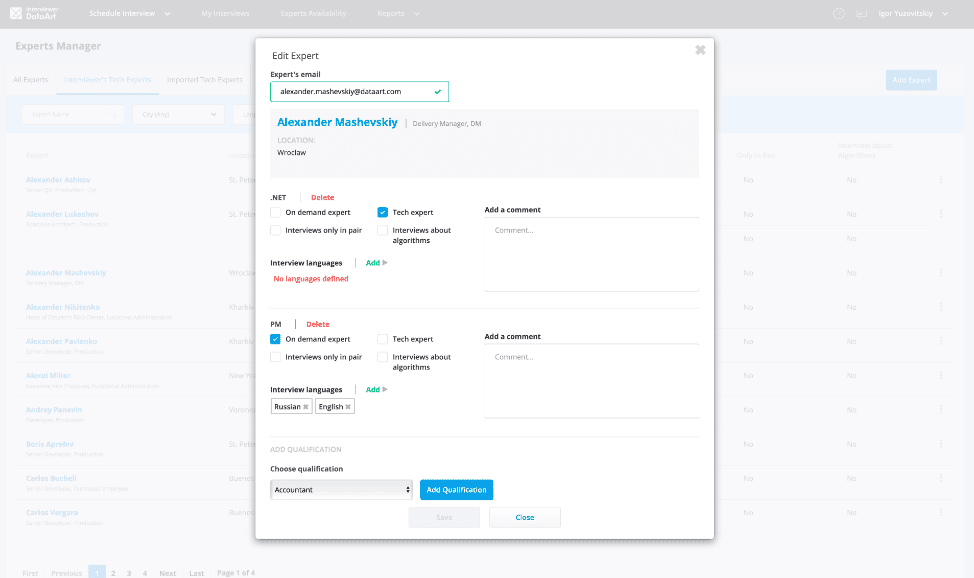This screenshot has height=578, width=974.
Task: Delete the .NET qualification
Action: click(322, 197)
